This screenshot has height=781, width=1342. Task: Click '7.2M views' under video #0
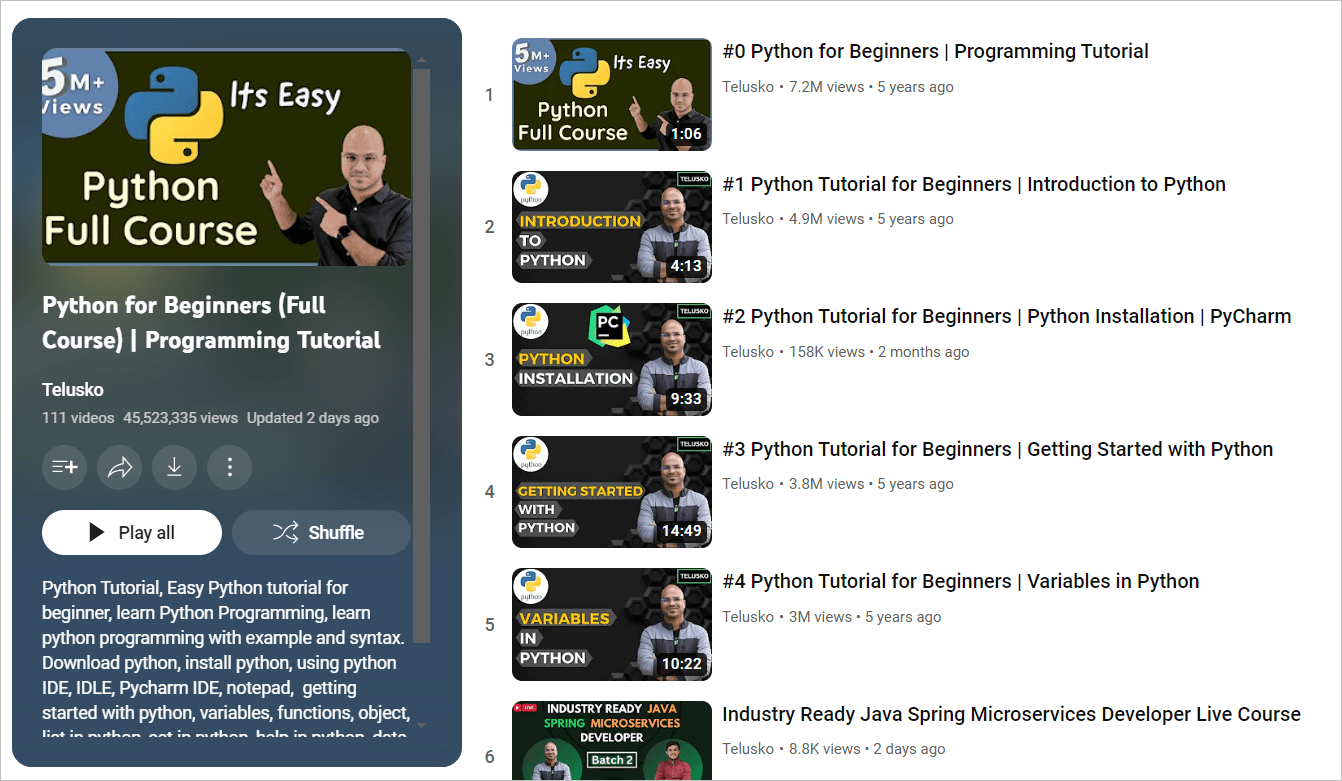(x=827, y=87)
